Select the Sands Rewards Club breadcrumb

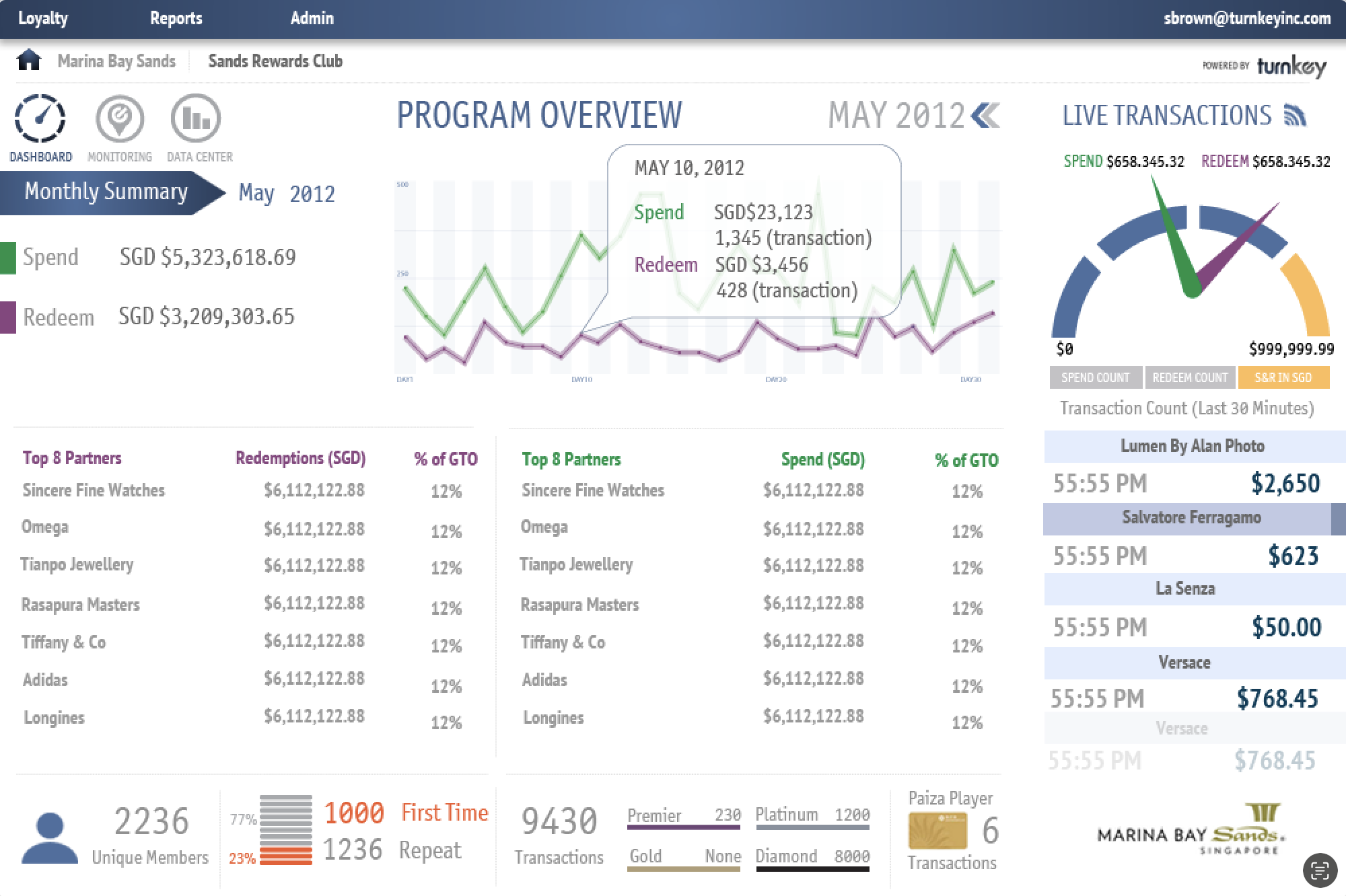(275, 61)
